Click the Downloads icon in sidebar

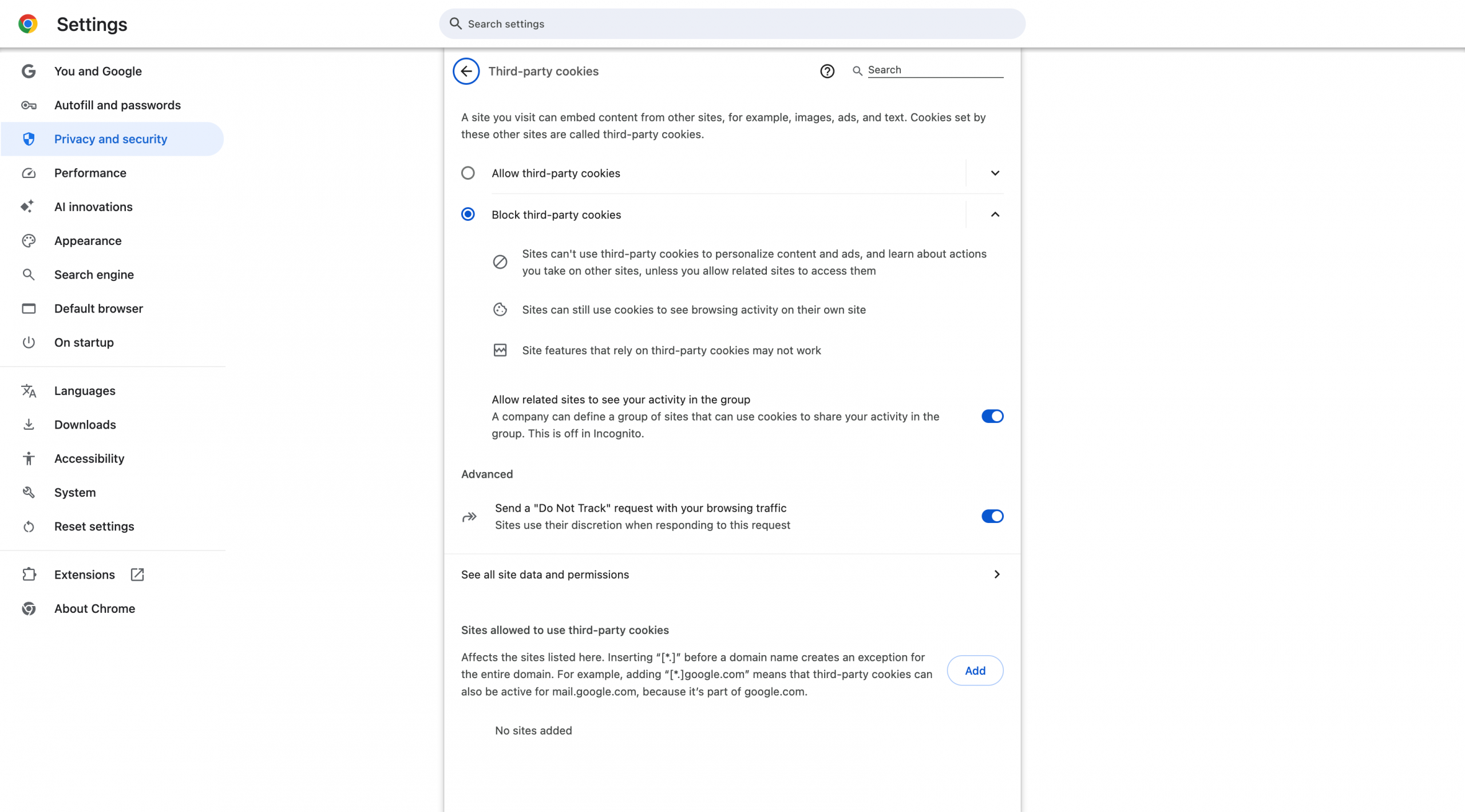(29, 424)
